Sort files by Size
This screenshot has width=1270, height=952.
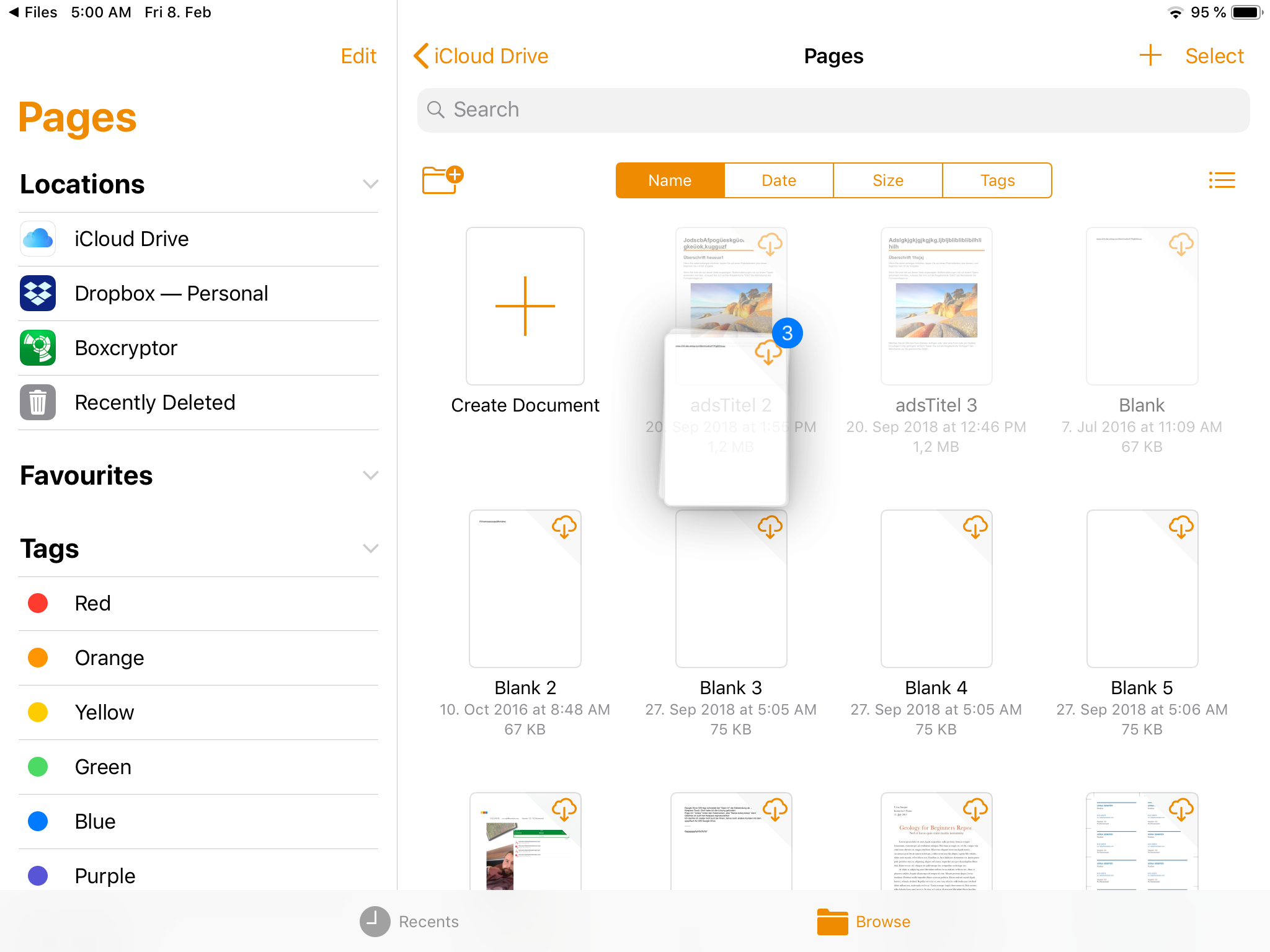[x=887, y=180]
